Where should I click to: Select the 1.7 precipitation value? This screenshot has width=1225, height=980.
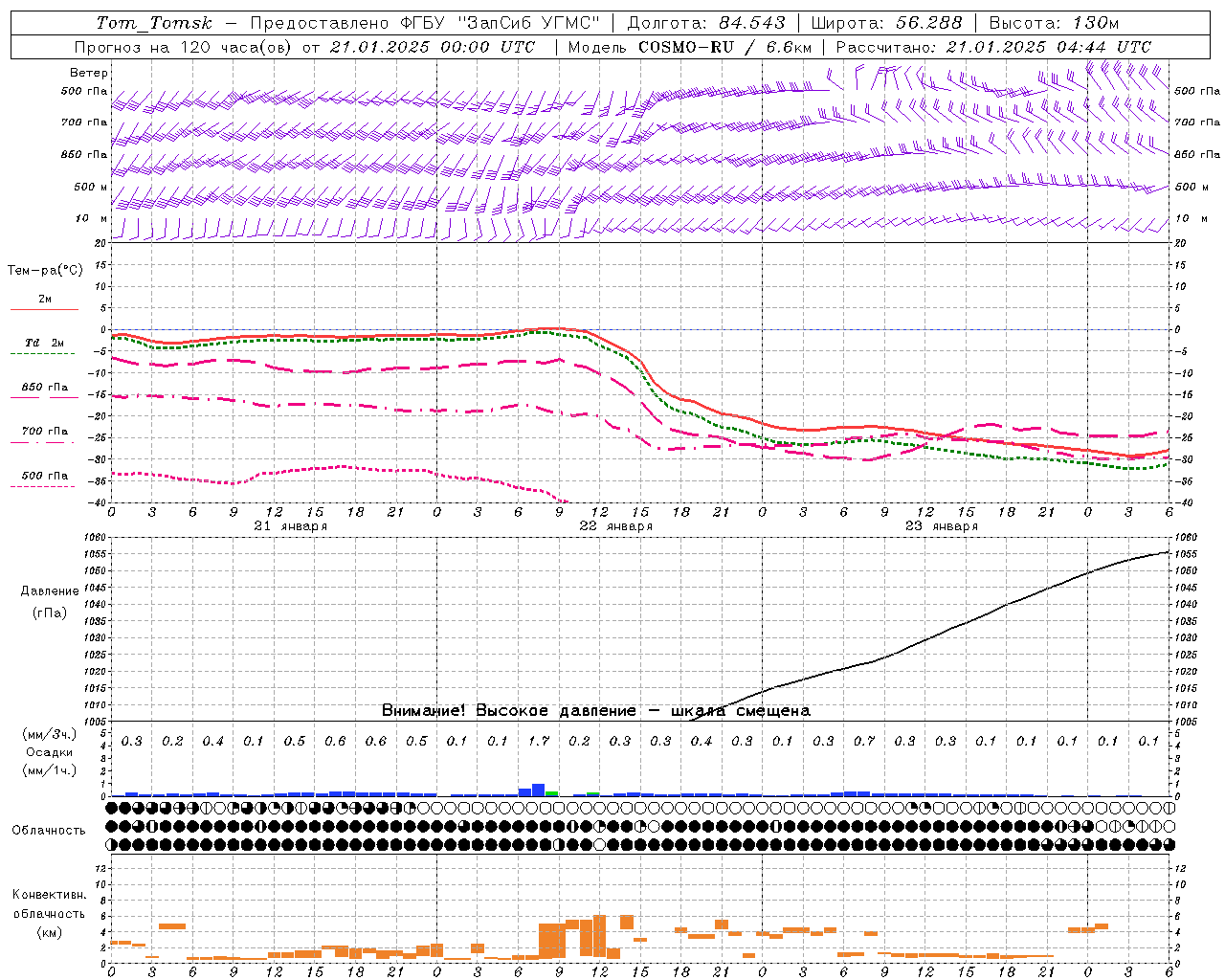538,742
